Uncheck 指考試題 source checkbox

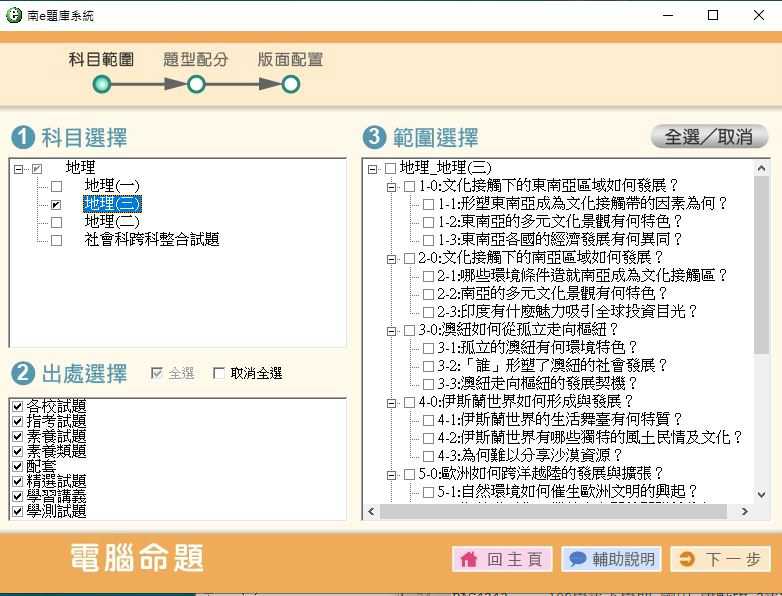click(17, 421)
